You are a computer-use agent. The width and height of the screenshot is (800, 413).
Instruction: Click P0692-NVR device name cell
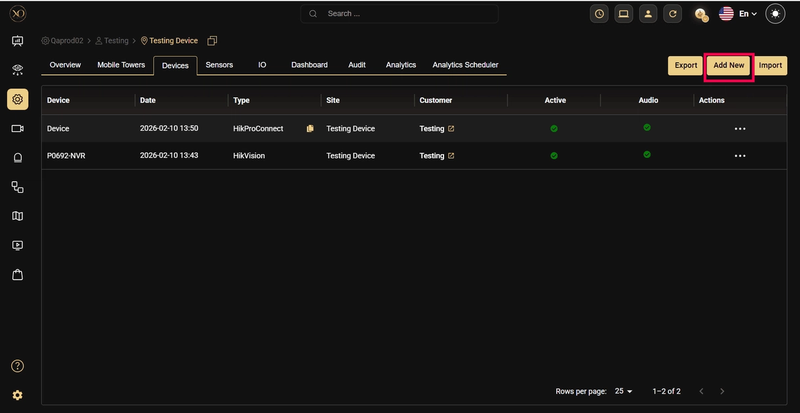pos(66,156)
